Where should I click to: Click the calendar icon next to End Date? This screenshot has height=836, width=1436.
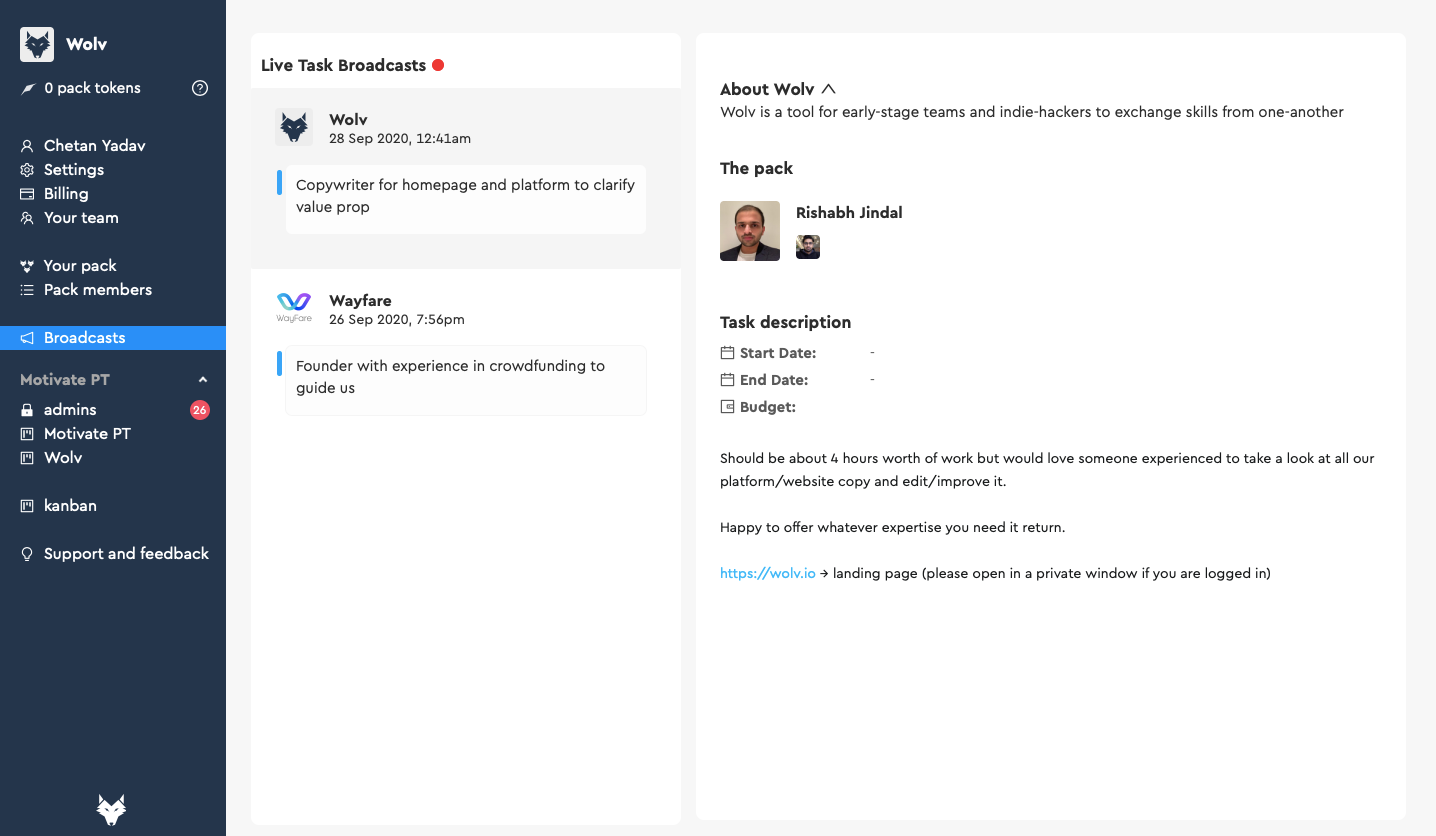(x=727, y=380)
